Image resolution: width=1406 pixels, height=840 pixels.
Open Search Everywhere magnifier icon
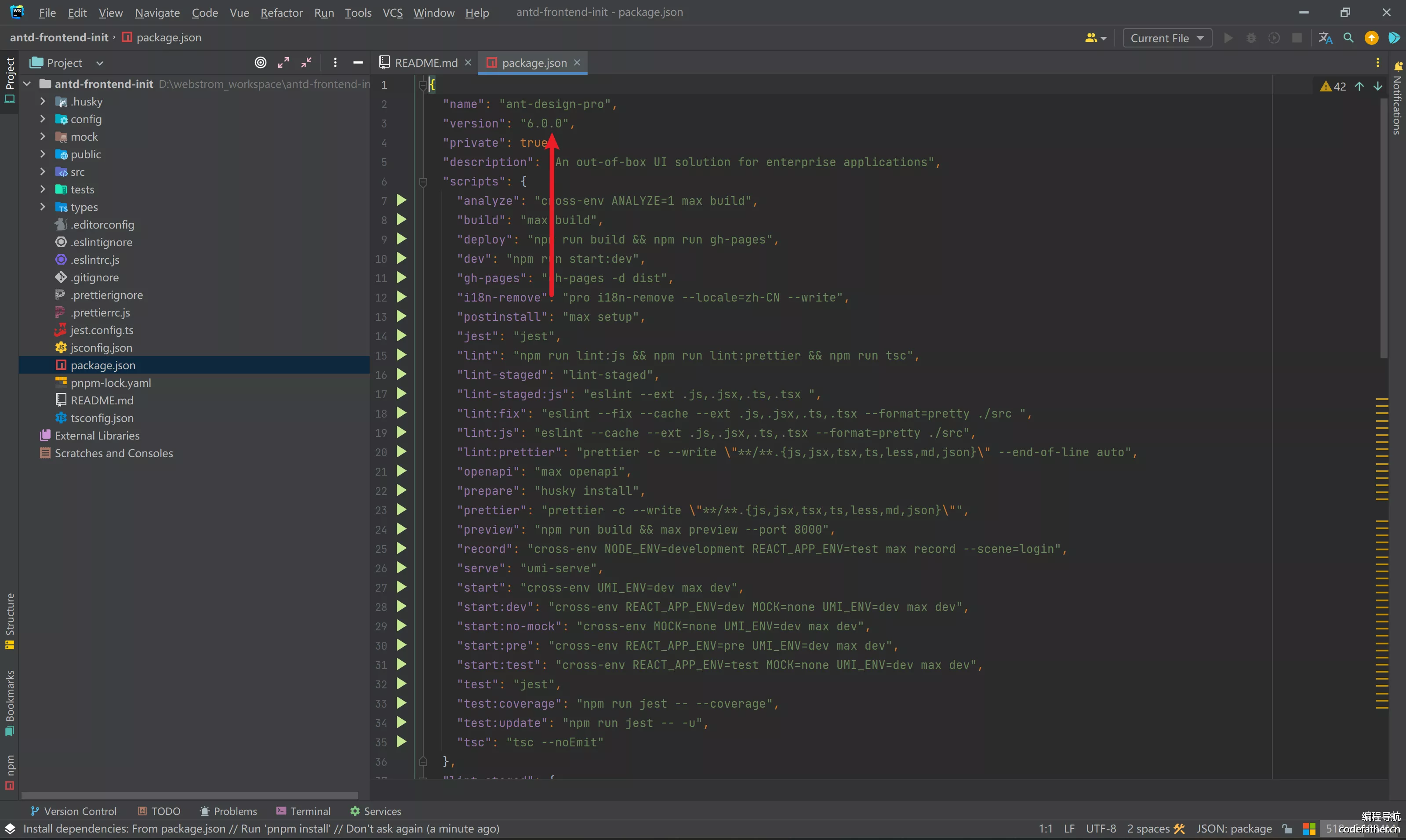pyautogui.click(x=1349, y=38)
